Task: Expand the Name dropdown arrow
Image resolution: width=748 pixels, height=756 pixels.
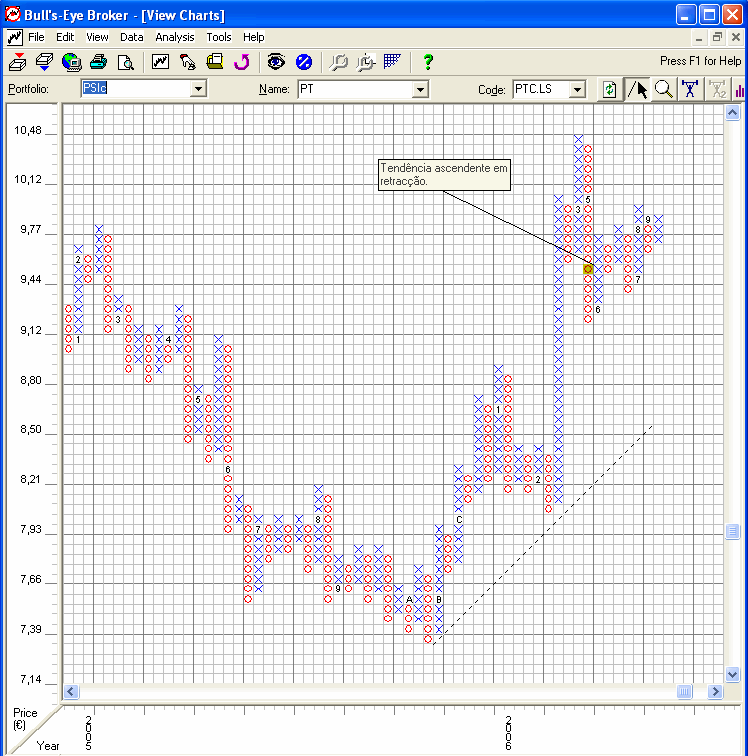Action: 420,89
